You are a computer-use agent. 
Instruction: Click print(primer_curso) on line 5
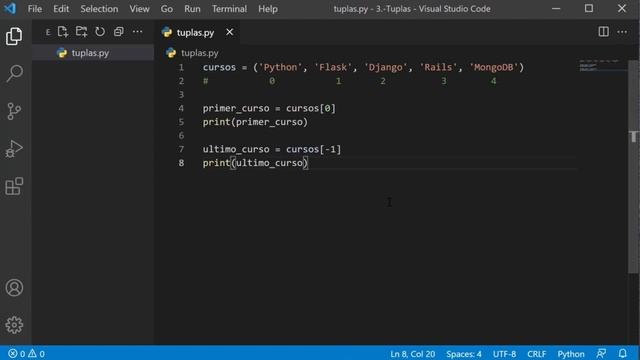pos(255,122)
